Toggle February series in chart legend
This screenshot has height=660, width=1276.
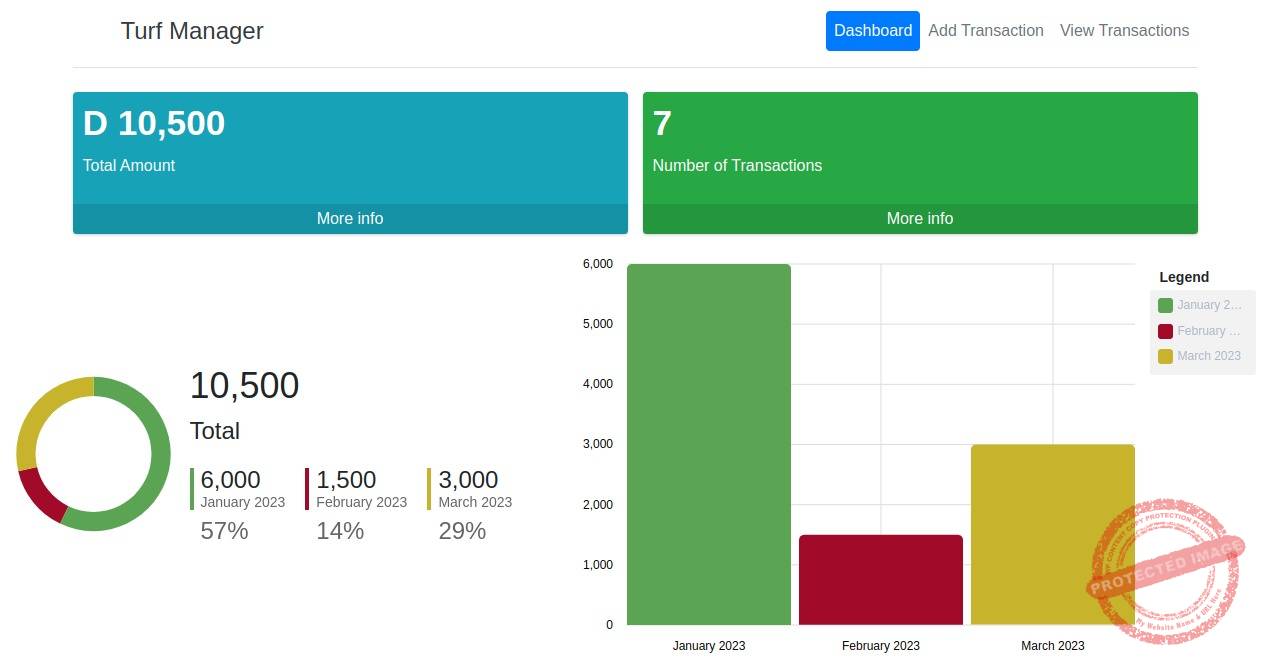click(x=1208, y=331)
